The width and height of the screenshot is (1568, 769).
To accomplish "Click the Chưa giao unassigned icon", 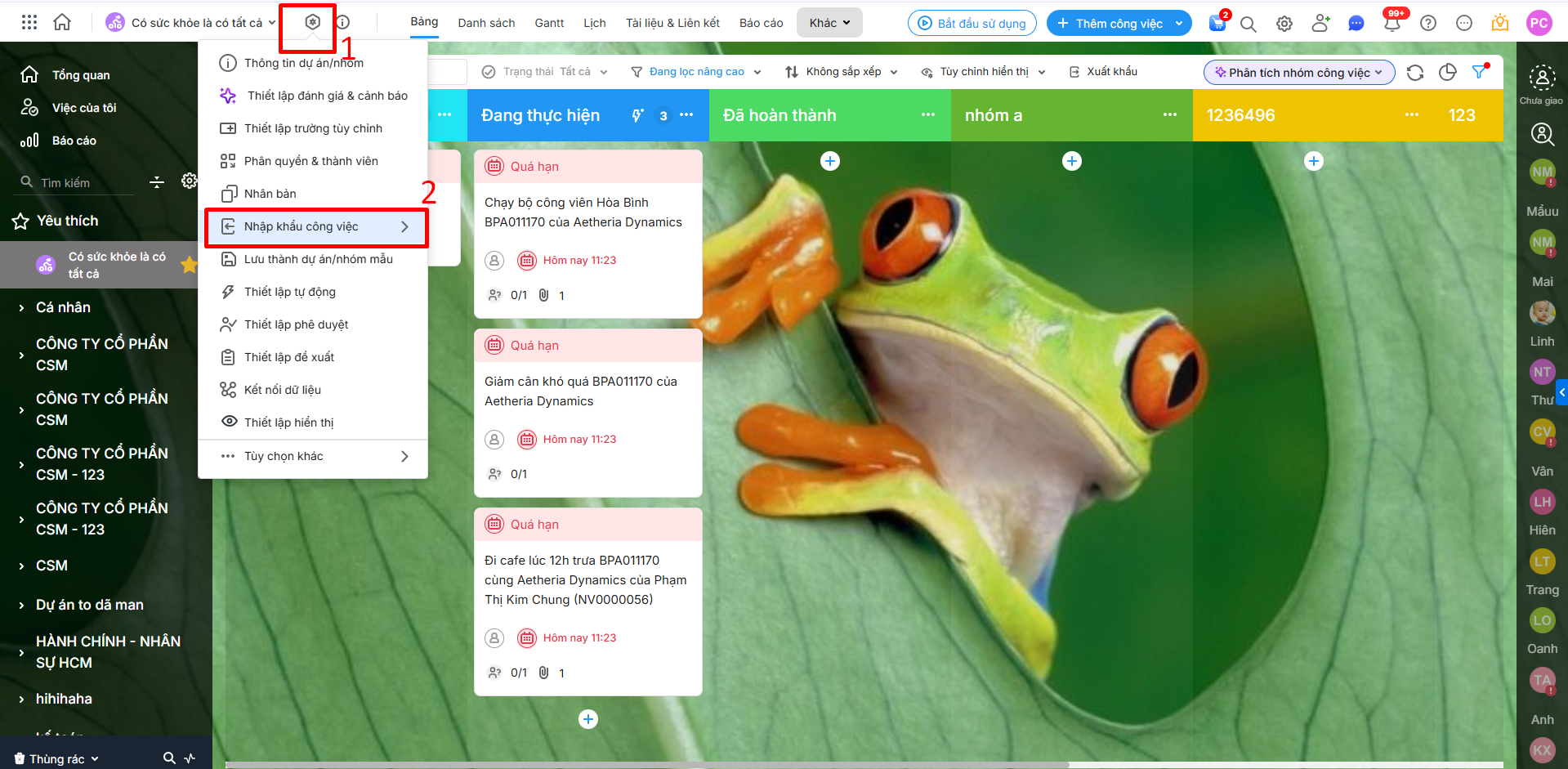I will (1542, 78).
